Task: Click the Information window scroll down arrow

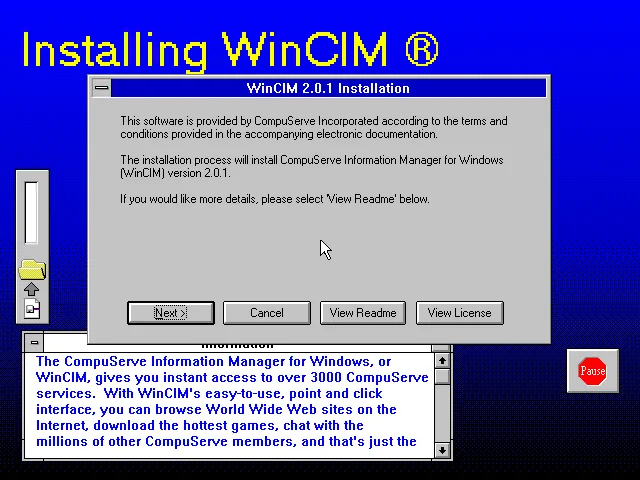Action: click(x=442, y=450)
